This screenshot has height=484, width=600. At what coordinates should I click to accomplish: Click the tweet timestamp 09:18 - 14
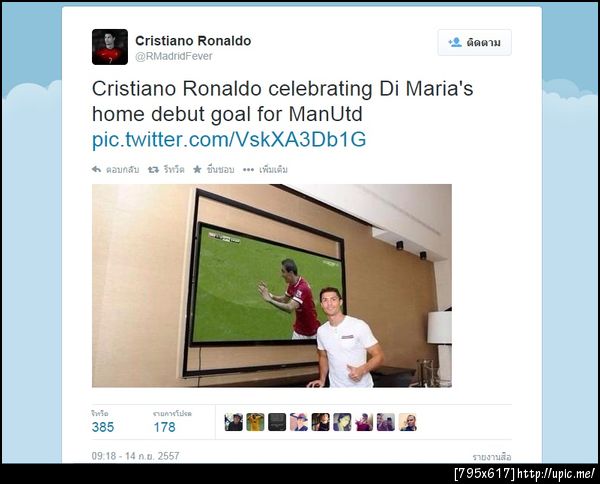tap(135, 456)
